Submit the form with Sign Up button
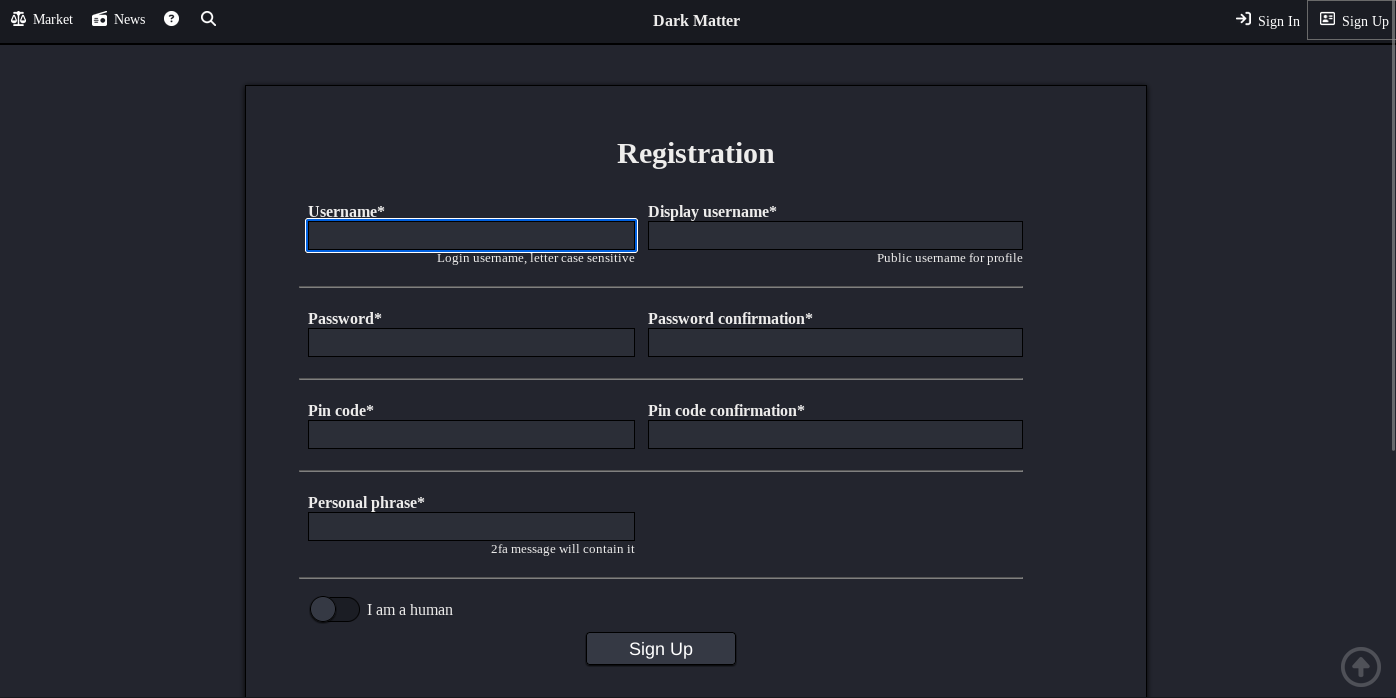Screen dimensions: 1396x698 [661, 649]
